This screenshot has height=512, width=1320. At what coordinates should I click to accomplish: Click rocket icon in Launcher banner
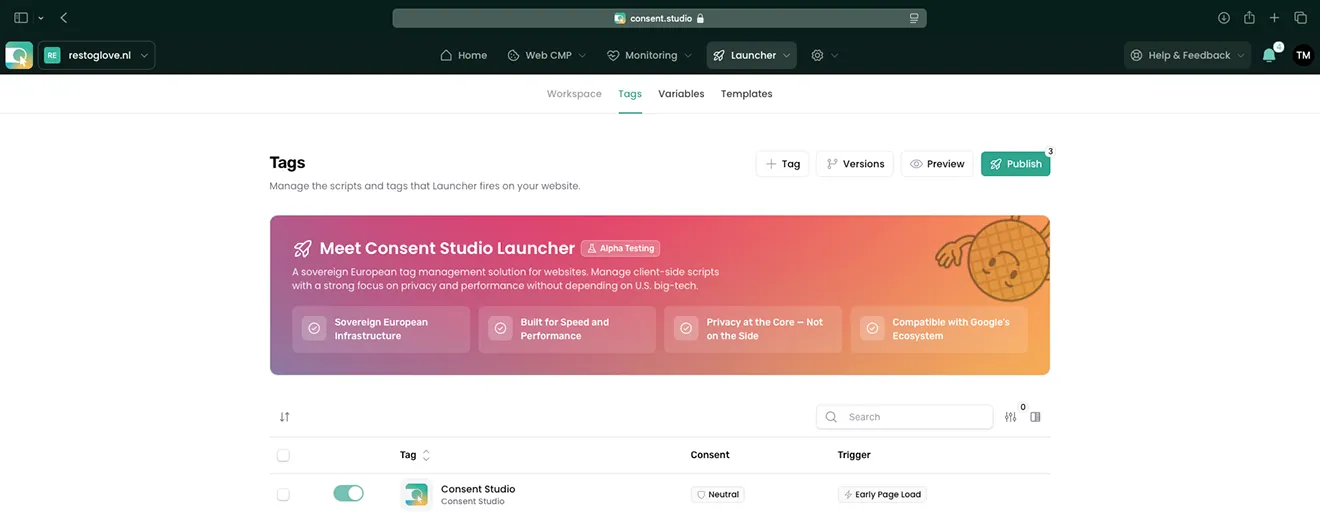coord(302,249)
